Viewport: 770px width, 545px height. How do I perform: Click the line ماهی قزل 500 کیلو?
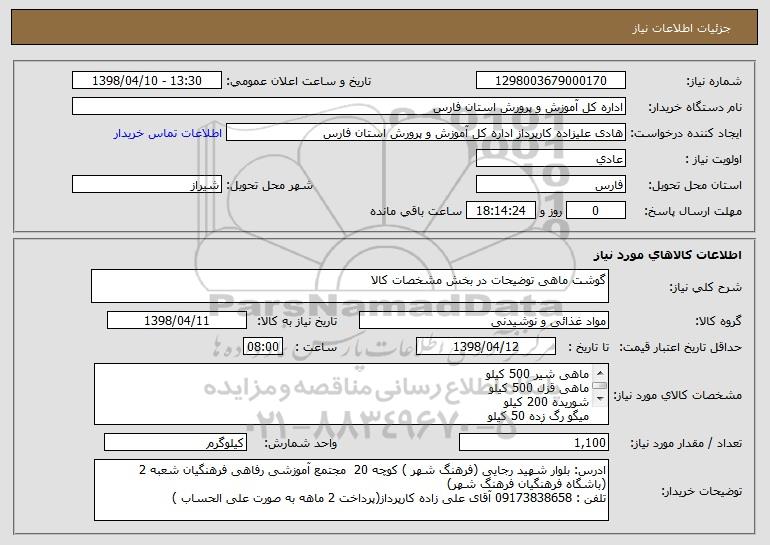[x=539, y=388]
